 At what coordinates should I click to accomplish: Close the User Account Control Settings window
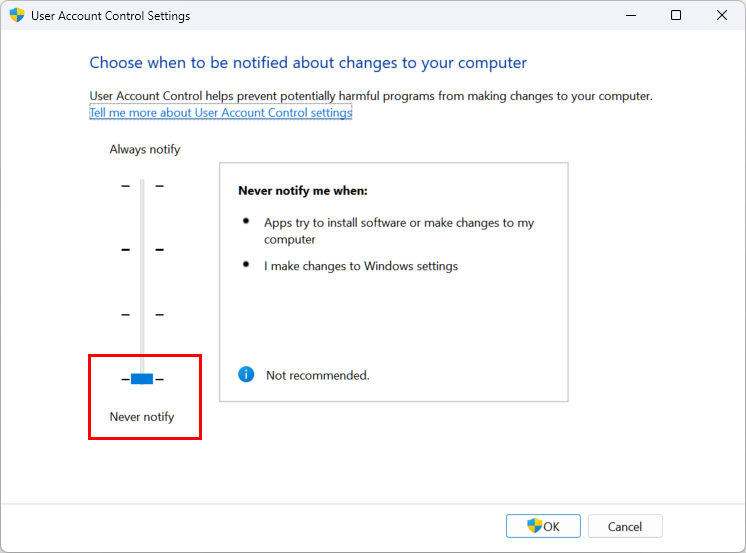click(x=722, y=16)
